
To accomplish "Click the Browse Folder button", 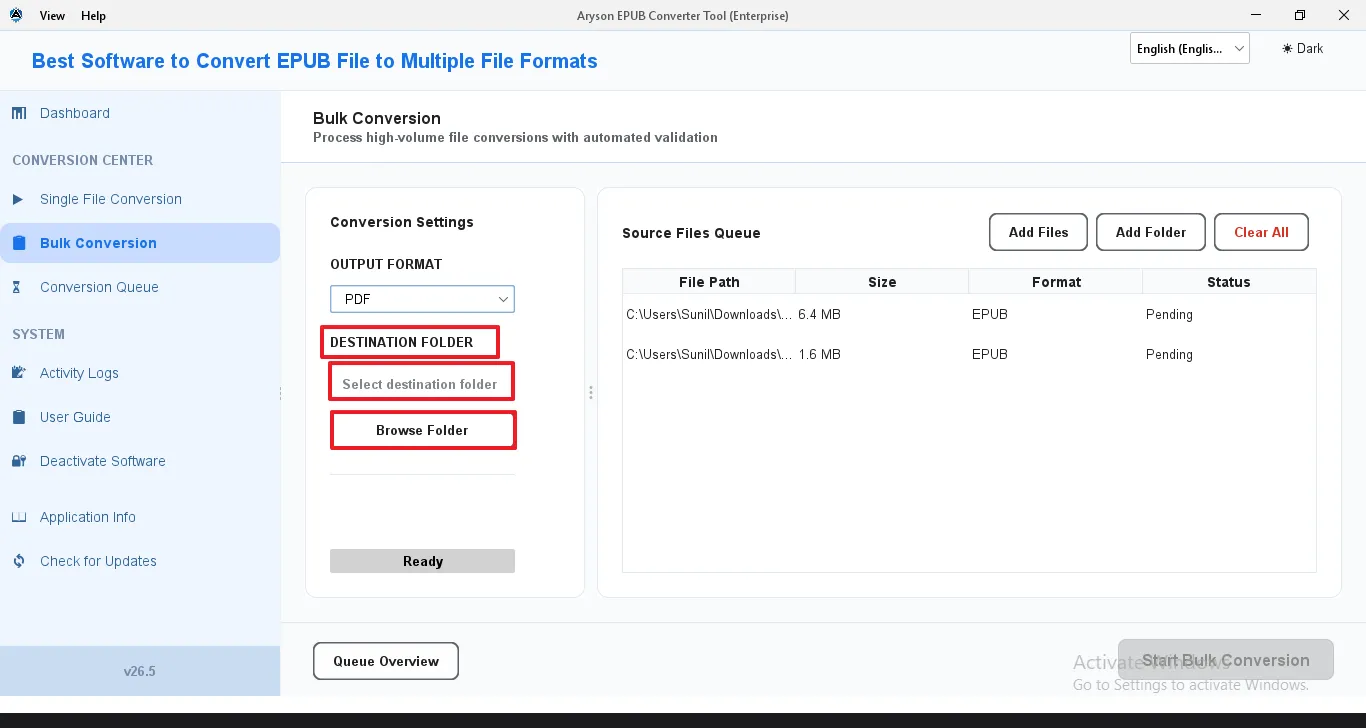I will (x=422, y=430).
